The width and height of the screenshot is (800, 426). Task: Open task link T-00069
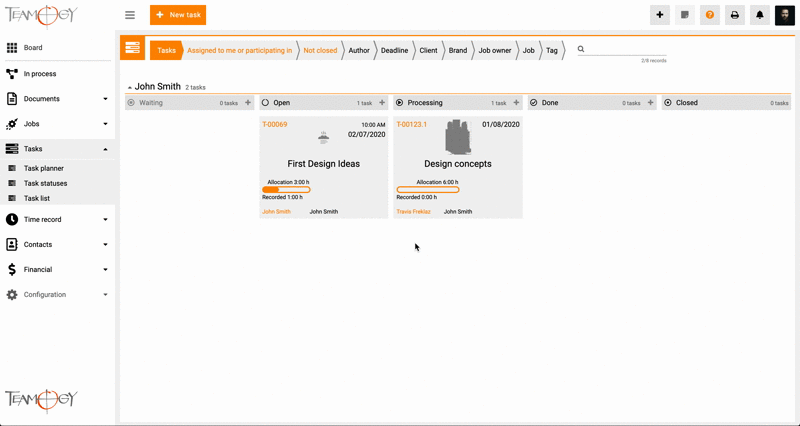click(274, 125)
